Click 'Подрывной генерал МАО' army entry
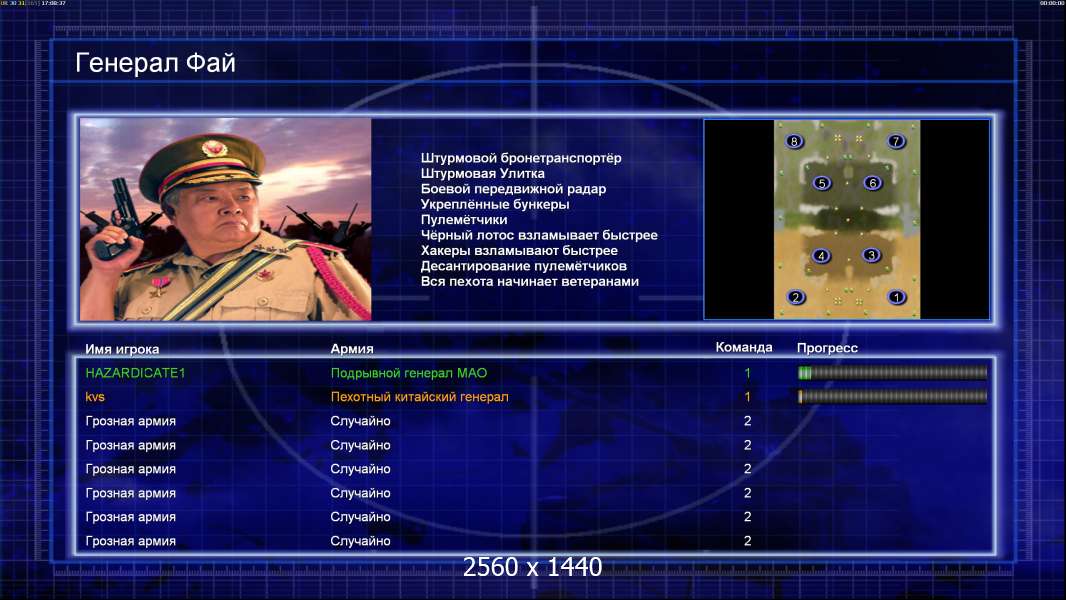Viewport: 1066px width, 600px height. click(x=409, y=372)
